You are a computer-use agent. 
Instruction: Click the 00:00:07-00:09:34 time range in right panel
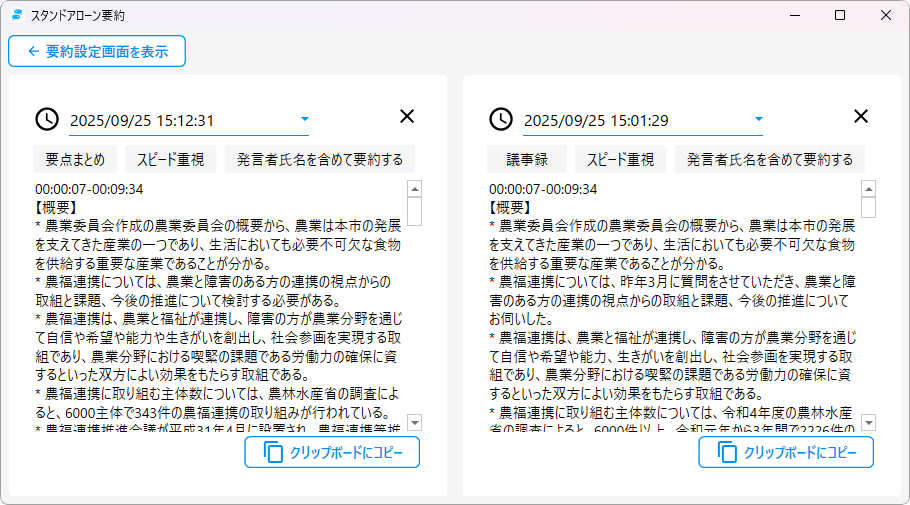point(543,189)
